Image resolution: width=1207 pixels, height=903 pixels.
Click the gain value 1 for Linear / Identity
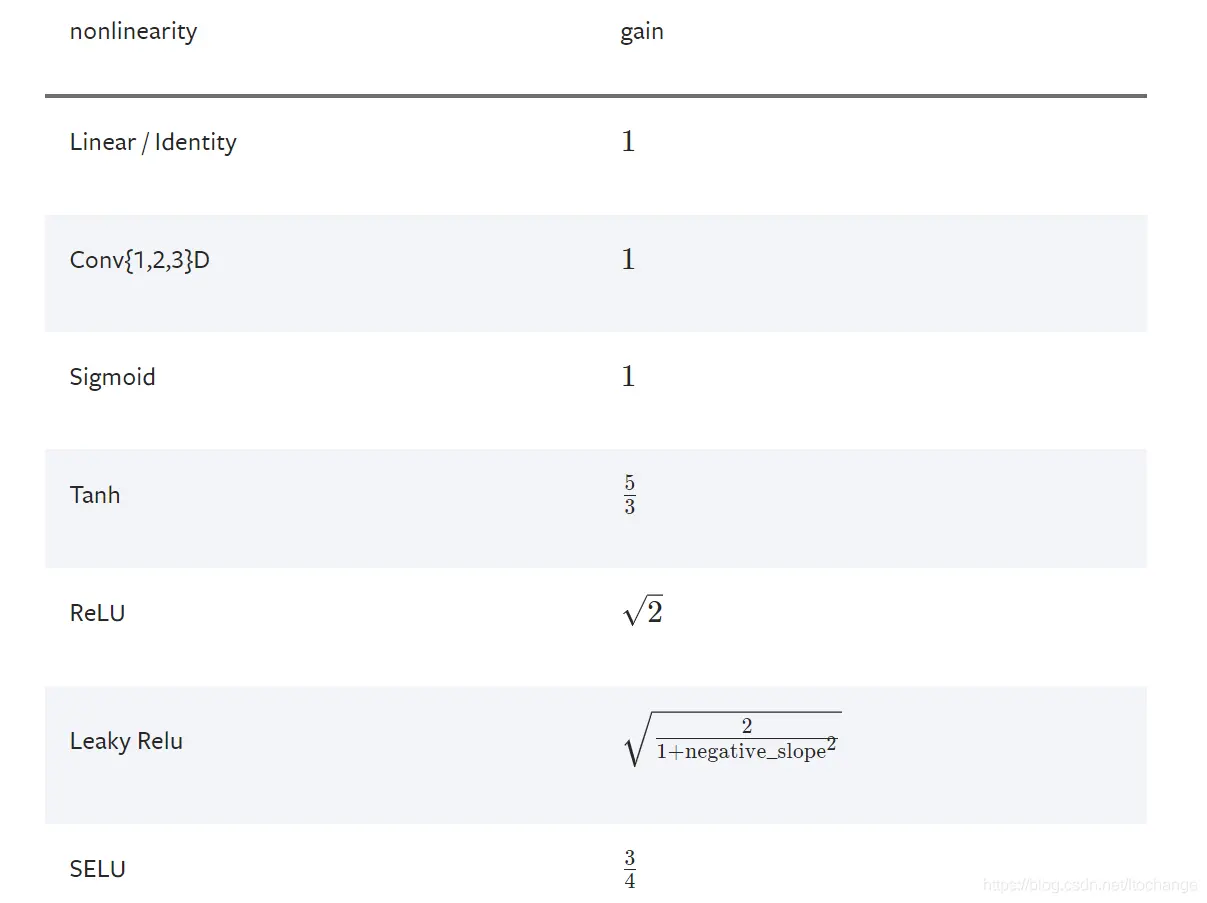tap(628, 141)
